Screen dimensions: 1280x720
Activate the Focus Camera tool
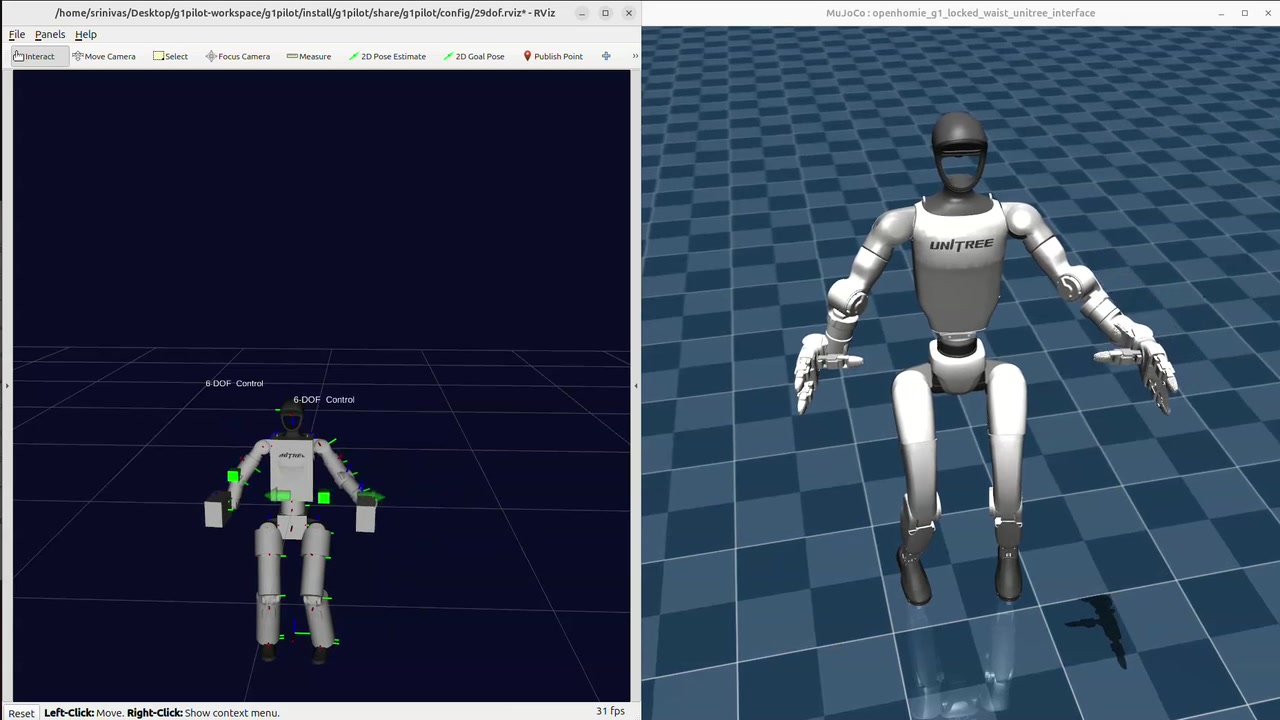pyautogui.click(x=238, y=56)
